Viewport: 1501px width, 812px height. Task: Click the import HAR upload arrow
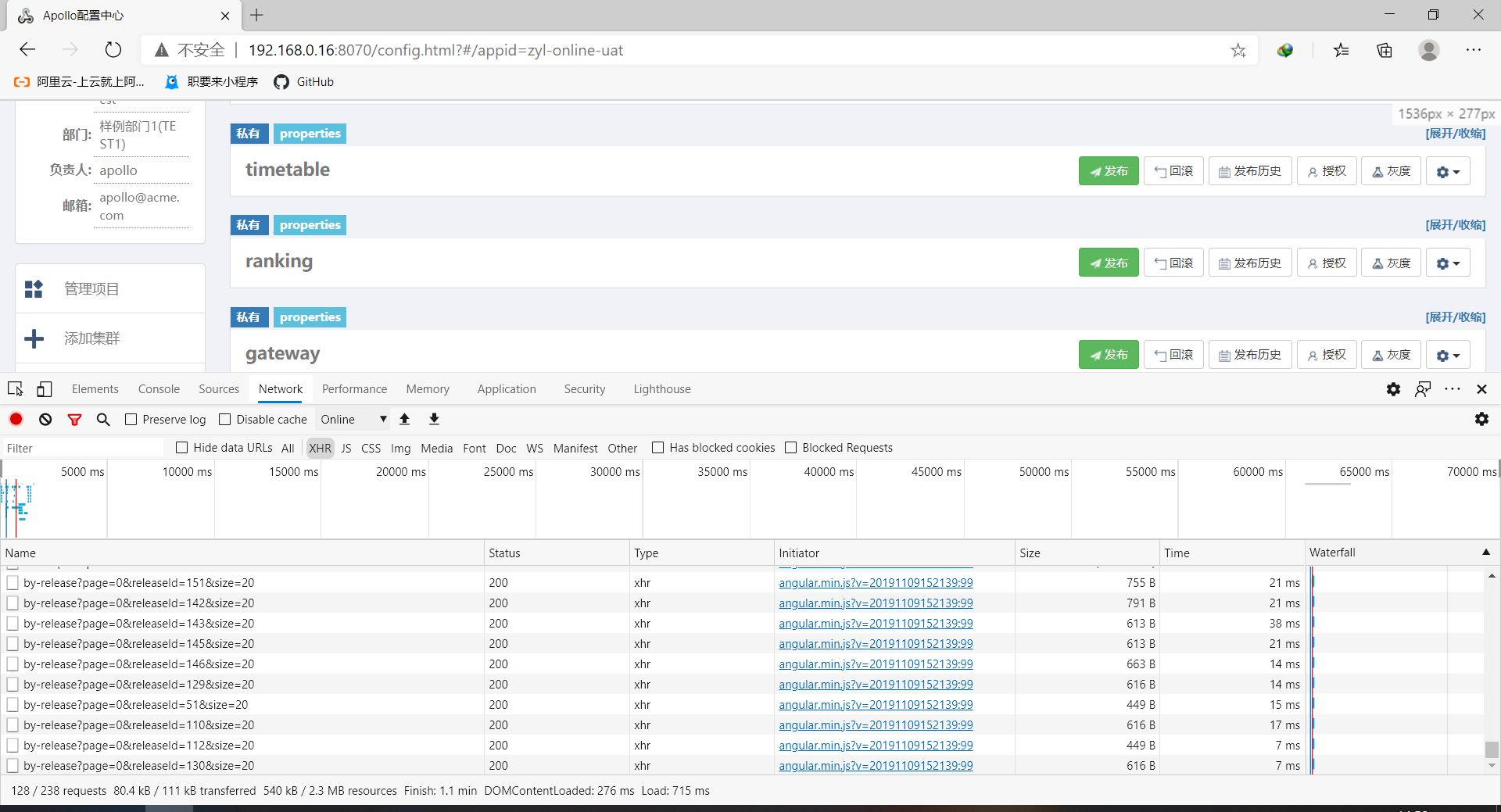(x=405, y=419)
